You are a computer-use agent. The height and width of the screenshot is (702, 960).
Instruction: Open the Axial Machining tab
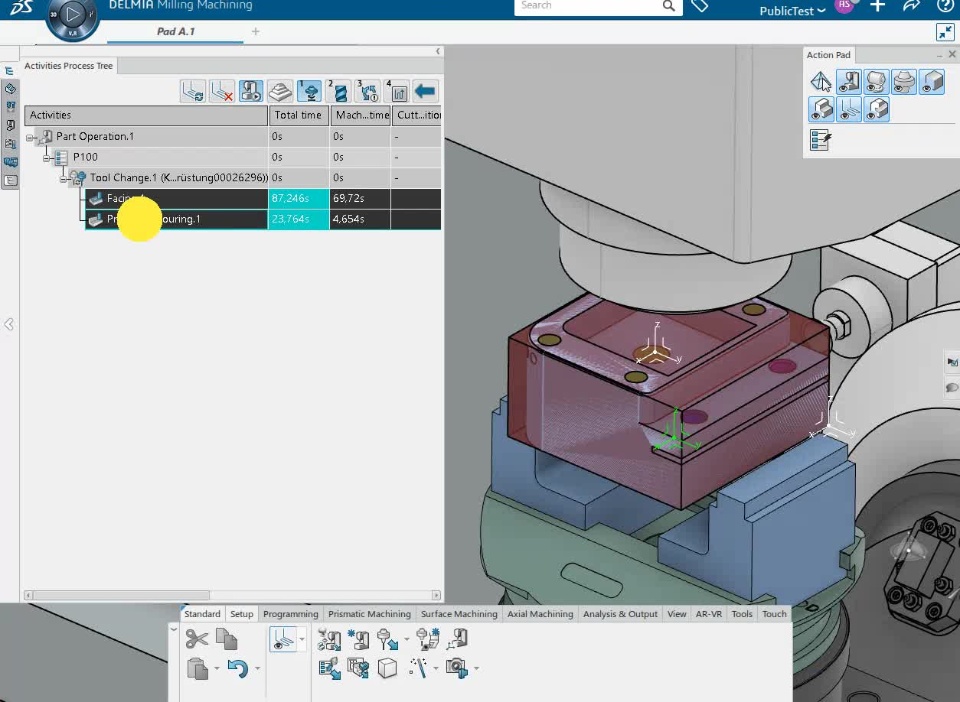coord(540,614)
